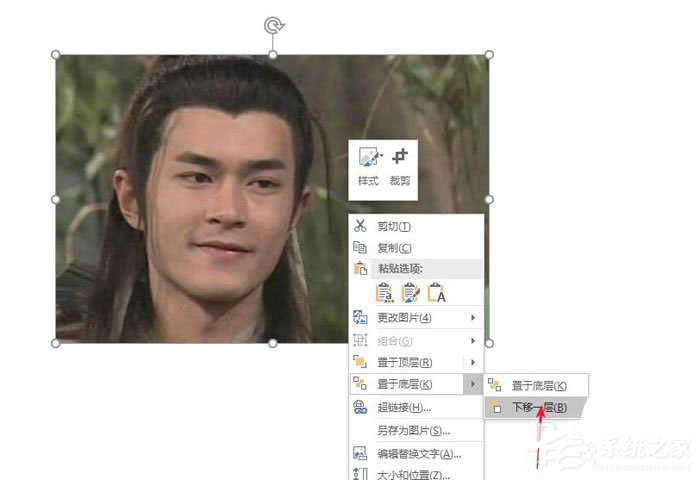Click the bottom-center resize handle of picture
The image size is (700, 480).
(x=272, y=343)
